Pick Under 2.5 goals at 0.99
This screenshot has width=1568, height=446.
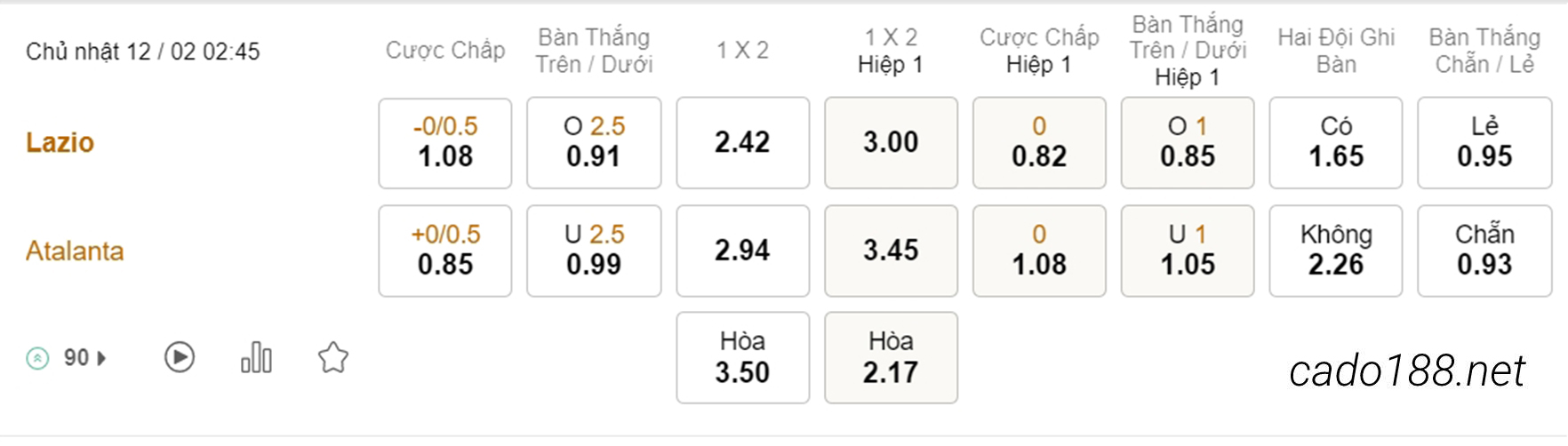tap(594, 251)
